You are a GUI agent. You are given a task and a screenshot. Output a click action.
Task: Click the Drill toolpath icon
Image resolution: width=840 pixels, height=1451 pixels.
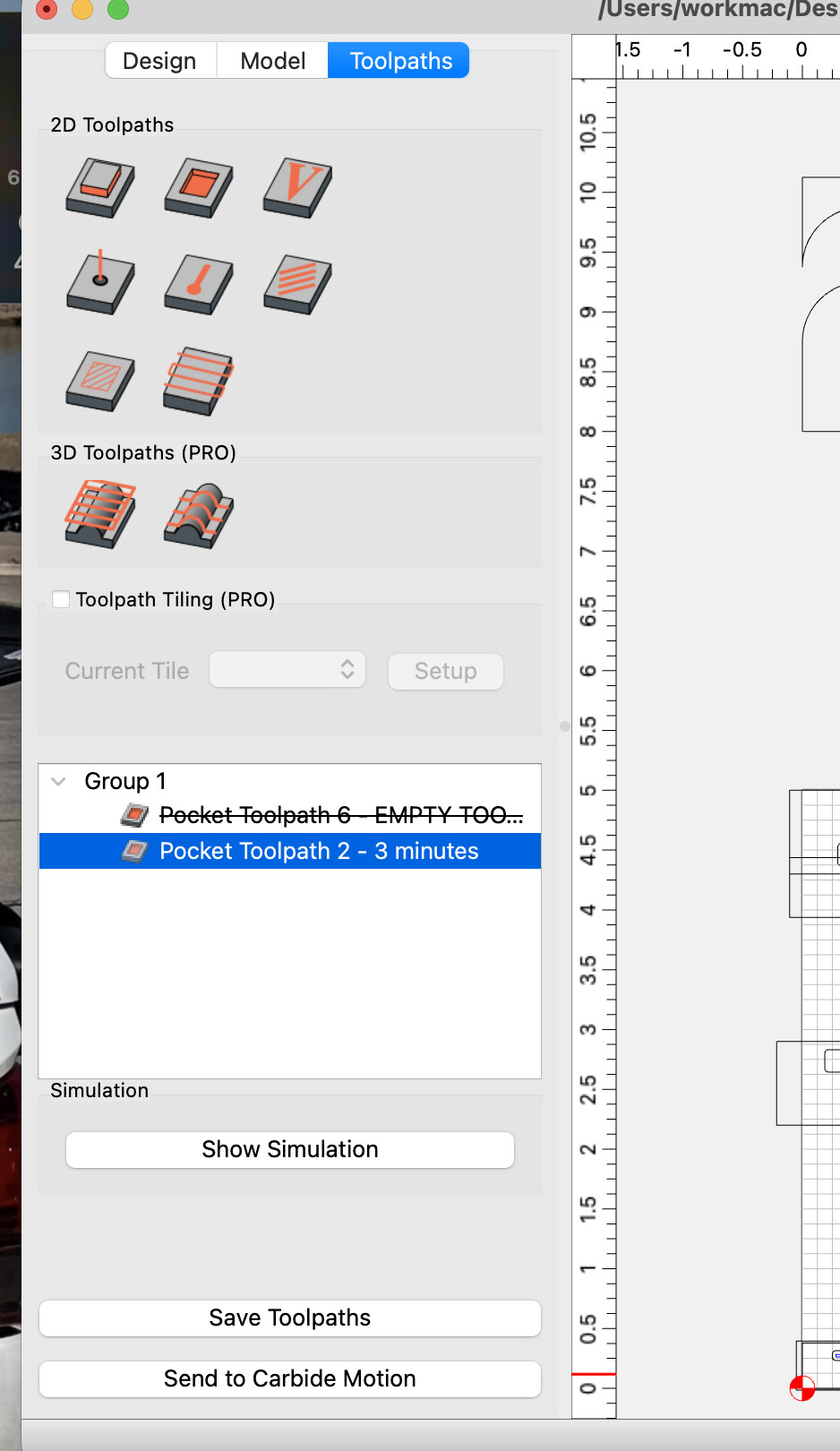(100, 283)
